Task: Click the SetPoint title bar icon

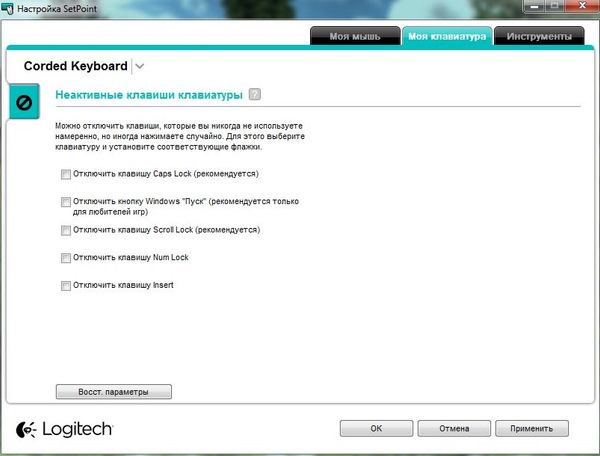Action: coord(7,8)
